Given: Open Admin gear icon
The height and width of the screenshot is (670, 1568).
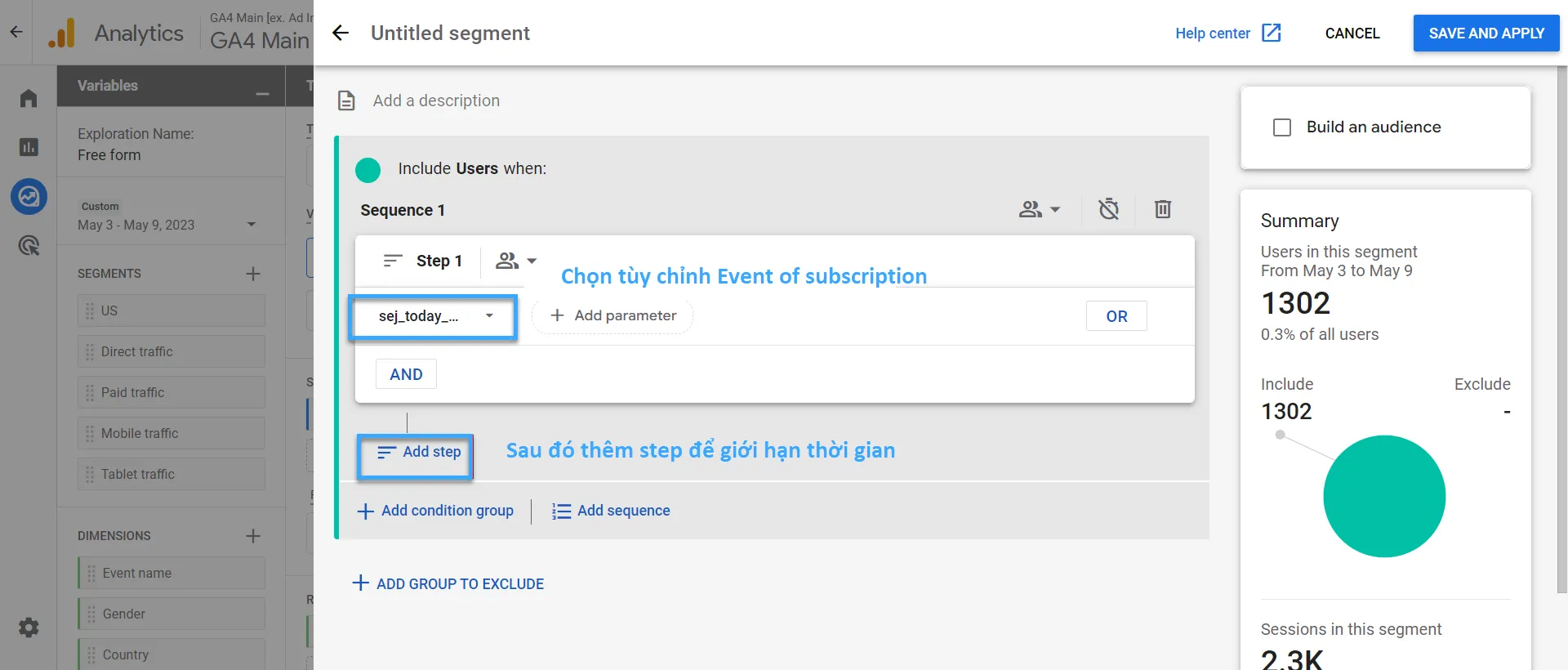Looking at the screenshot, I should (29, 628).
